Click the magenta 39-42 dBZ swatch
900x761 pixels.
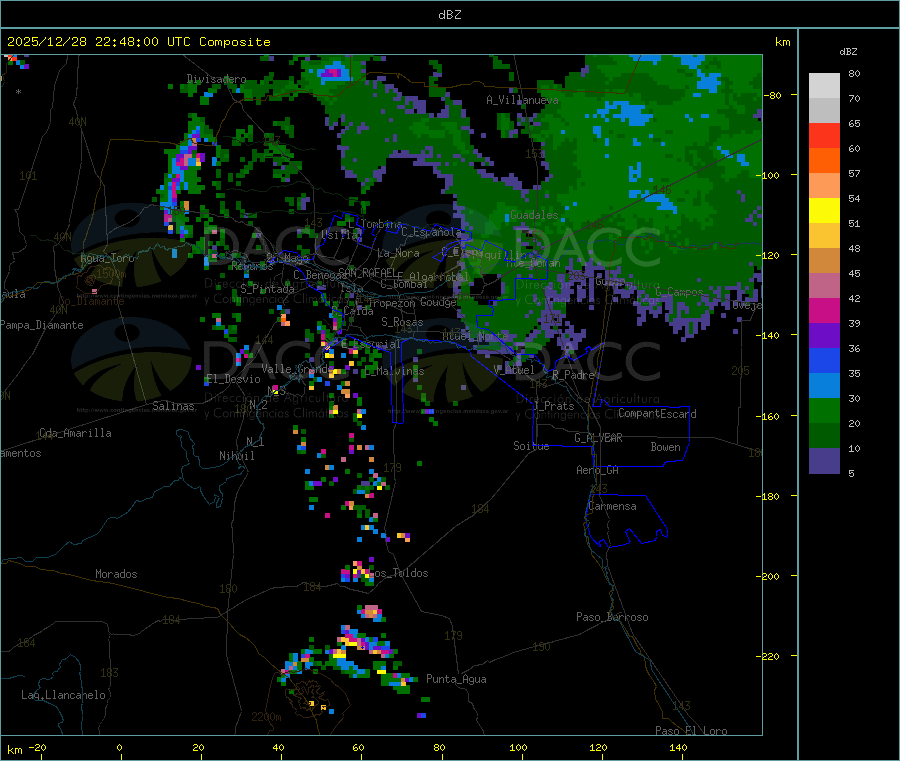tap(824, 310)
